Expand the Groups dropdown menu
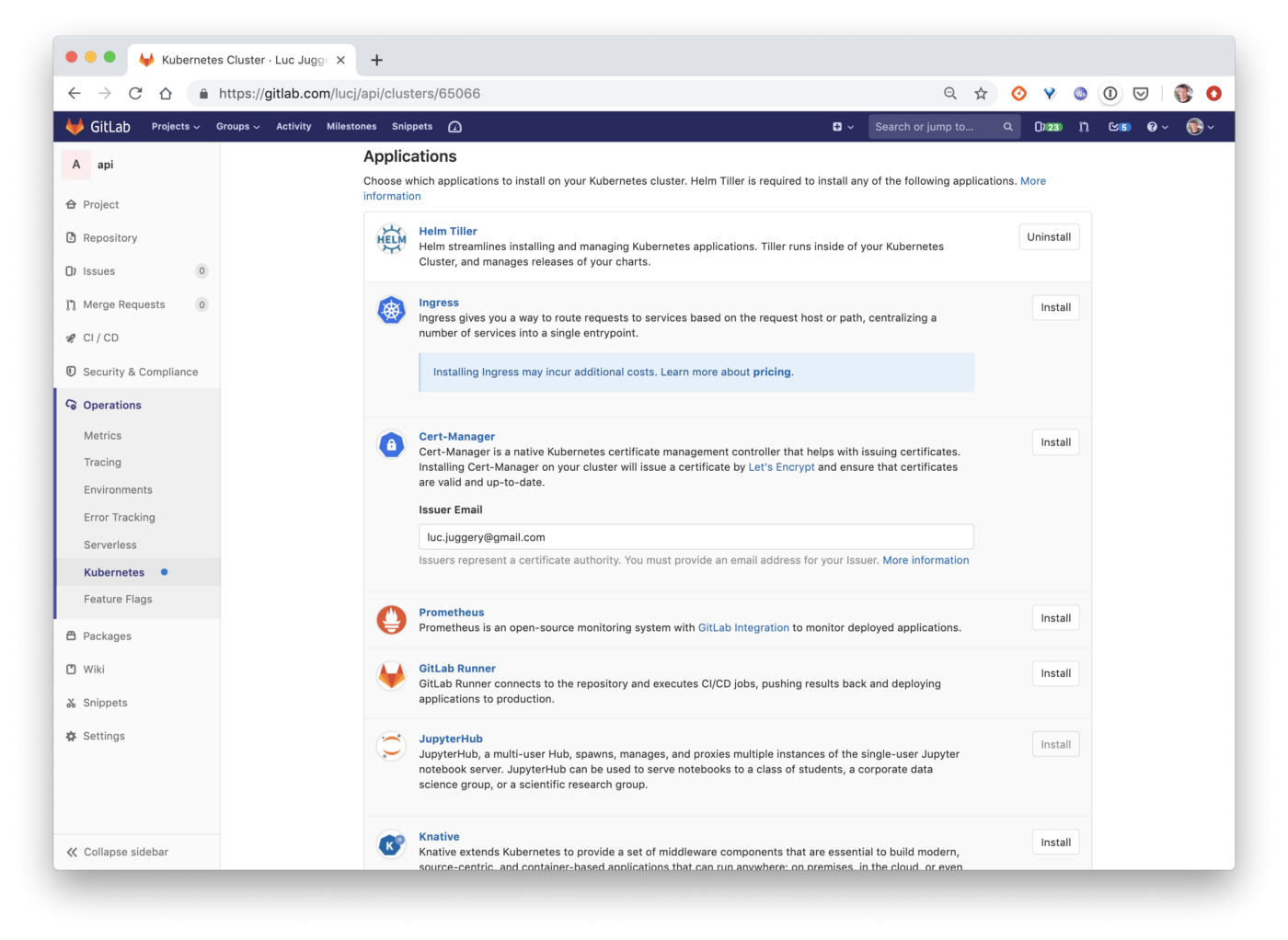This screenshot has width=1288, height=940. (x=238, y=127)
